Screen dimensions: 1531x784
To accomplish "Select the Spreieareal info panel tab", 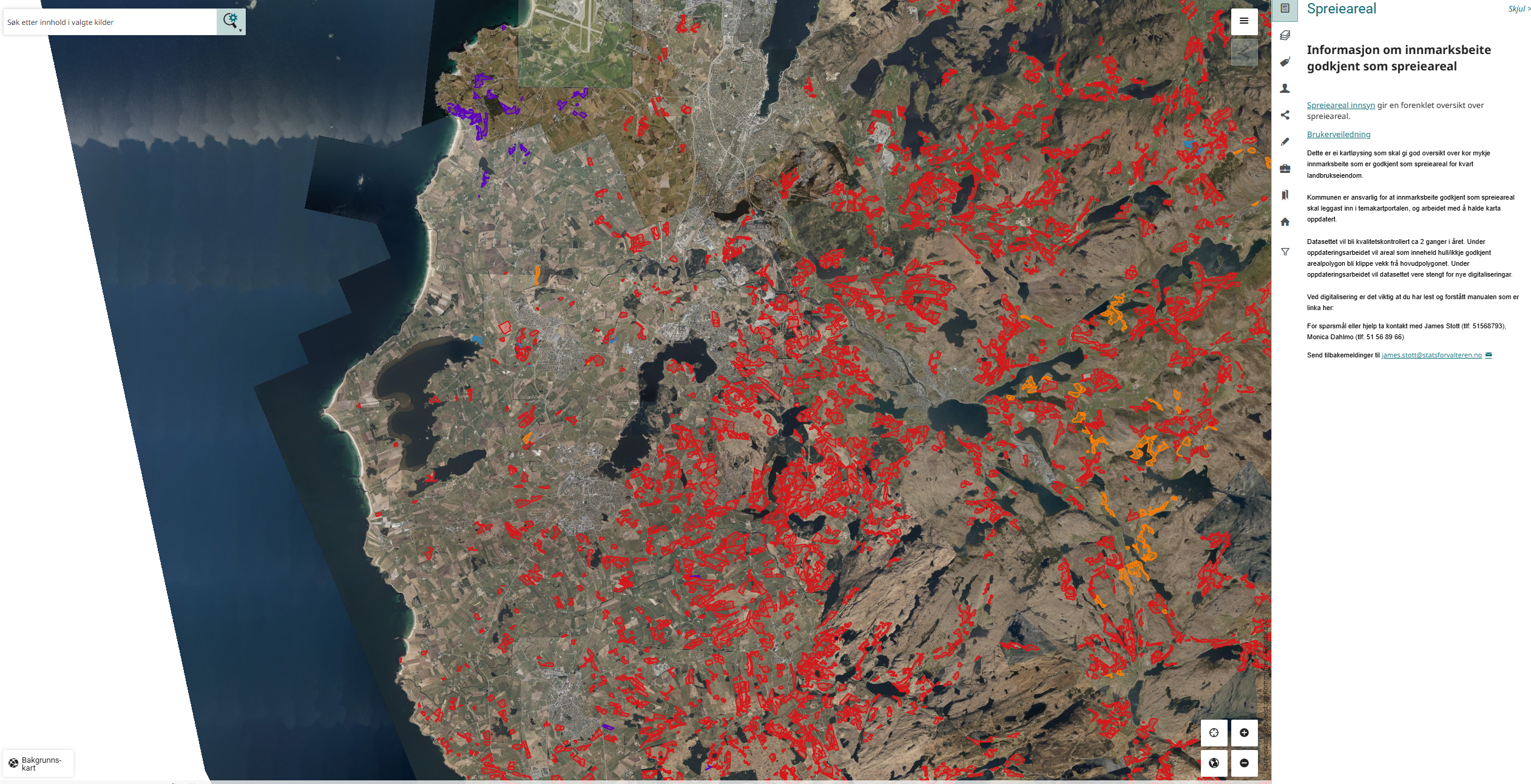I will [x=1285, y=8].
